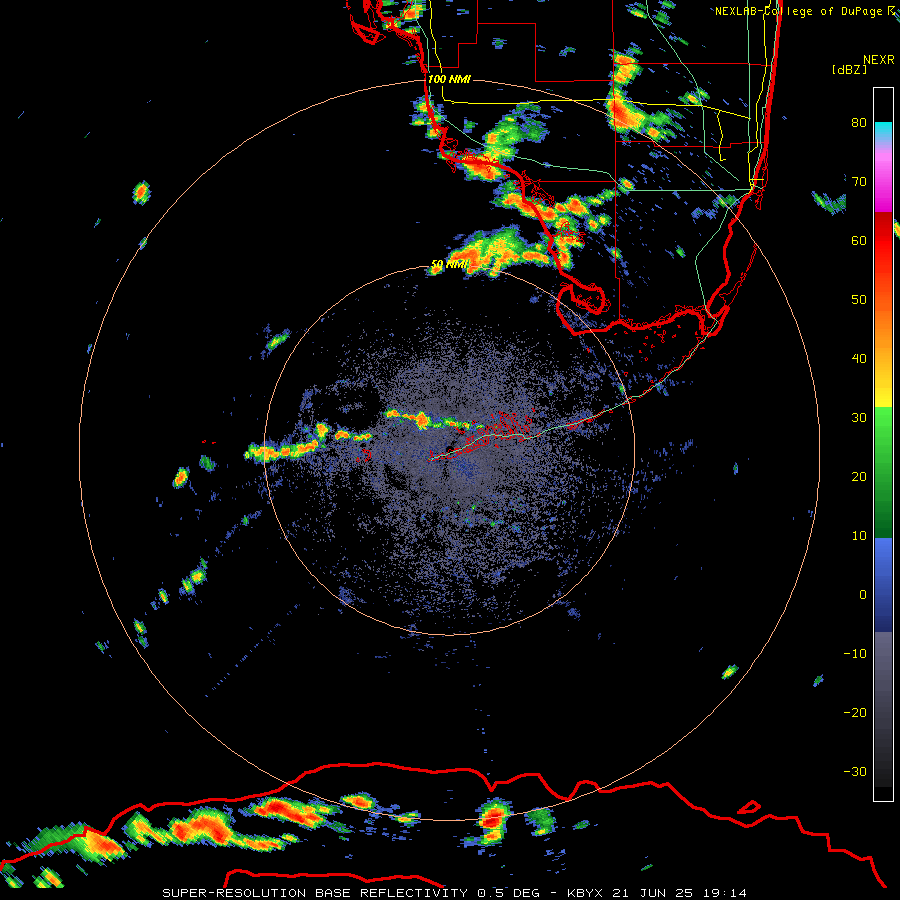Click the -10 dBZ scale value
This screenshot has height=900, width=900.
855,654
